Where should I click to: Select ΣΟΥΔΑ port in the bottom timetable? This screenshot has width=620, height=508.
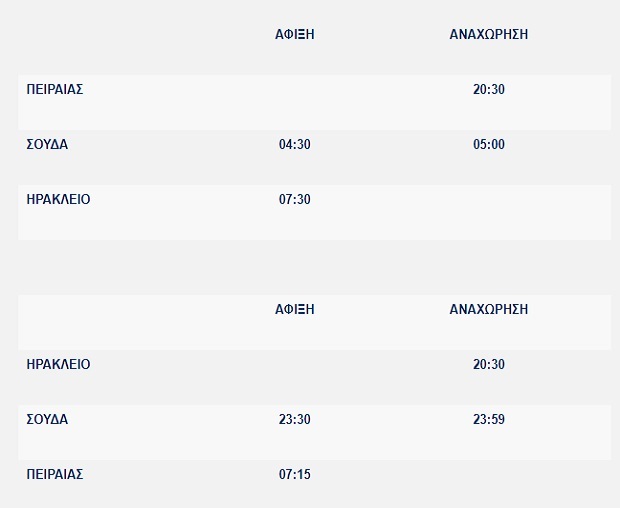click(x=47, y=419)
